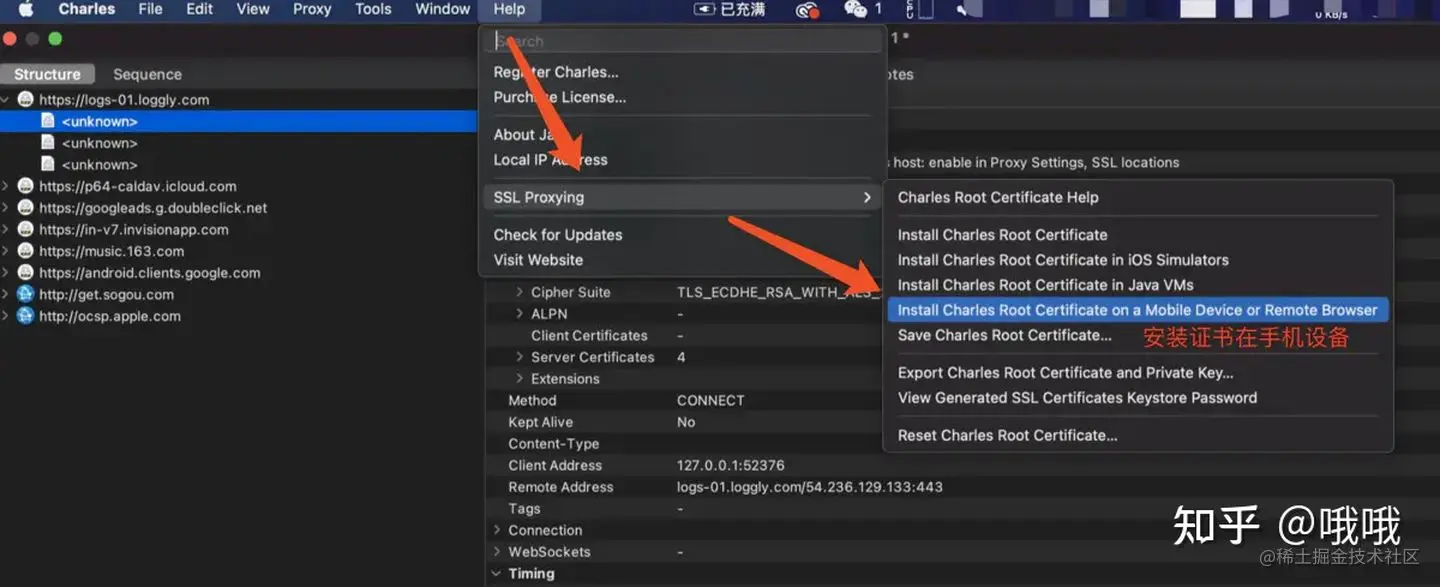The image size is (1440, 587).
Task: Expand the Server Certificates row
Action: pos(520,357)
